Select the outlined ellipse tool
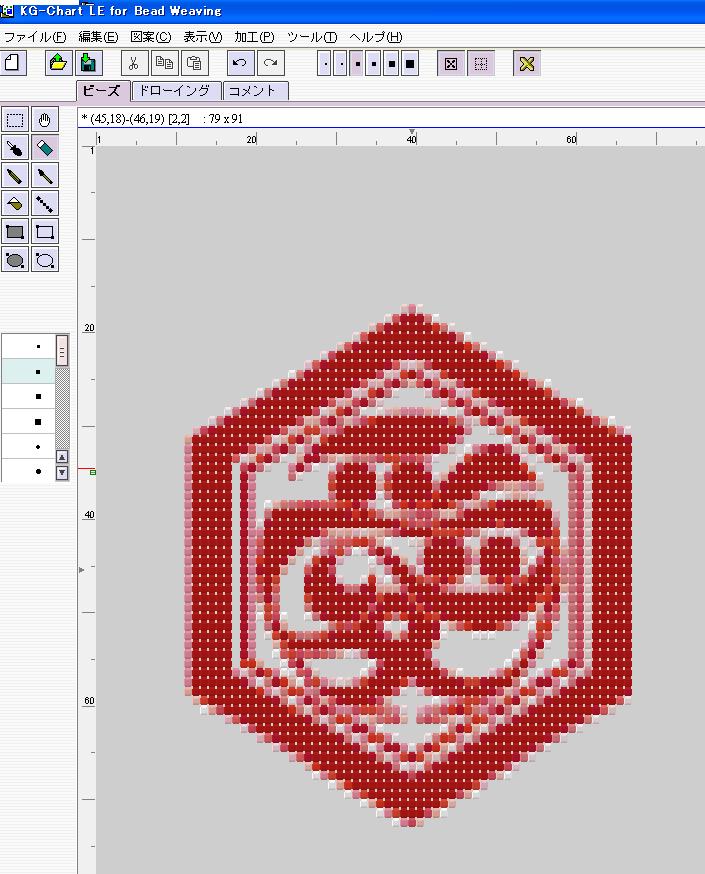 tap(45, 260)
